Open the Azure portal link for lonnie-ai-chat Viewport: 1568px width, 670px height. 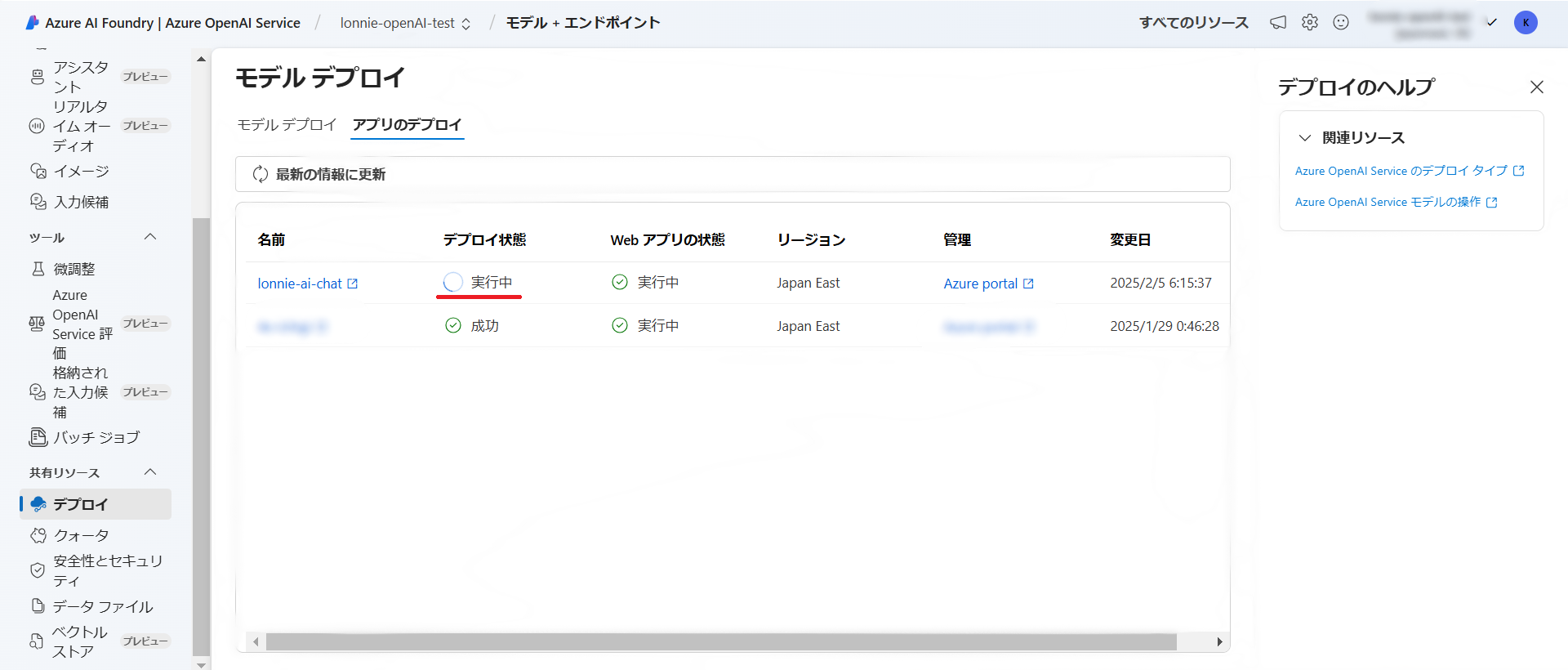(981, 284)
